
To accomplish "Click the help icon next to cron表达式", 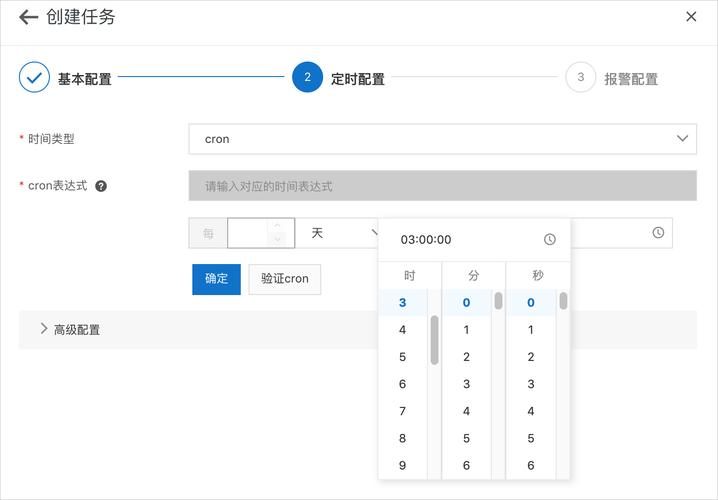I will pos(101,186).
